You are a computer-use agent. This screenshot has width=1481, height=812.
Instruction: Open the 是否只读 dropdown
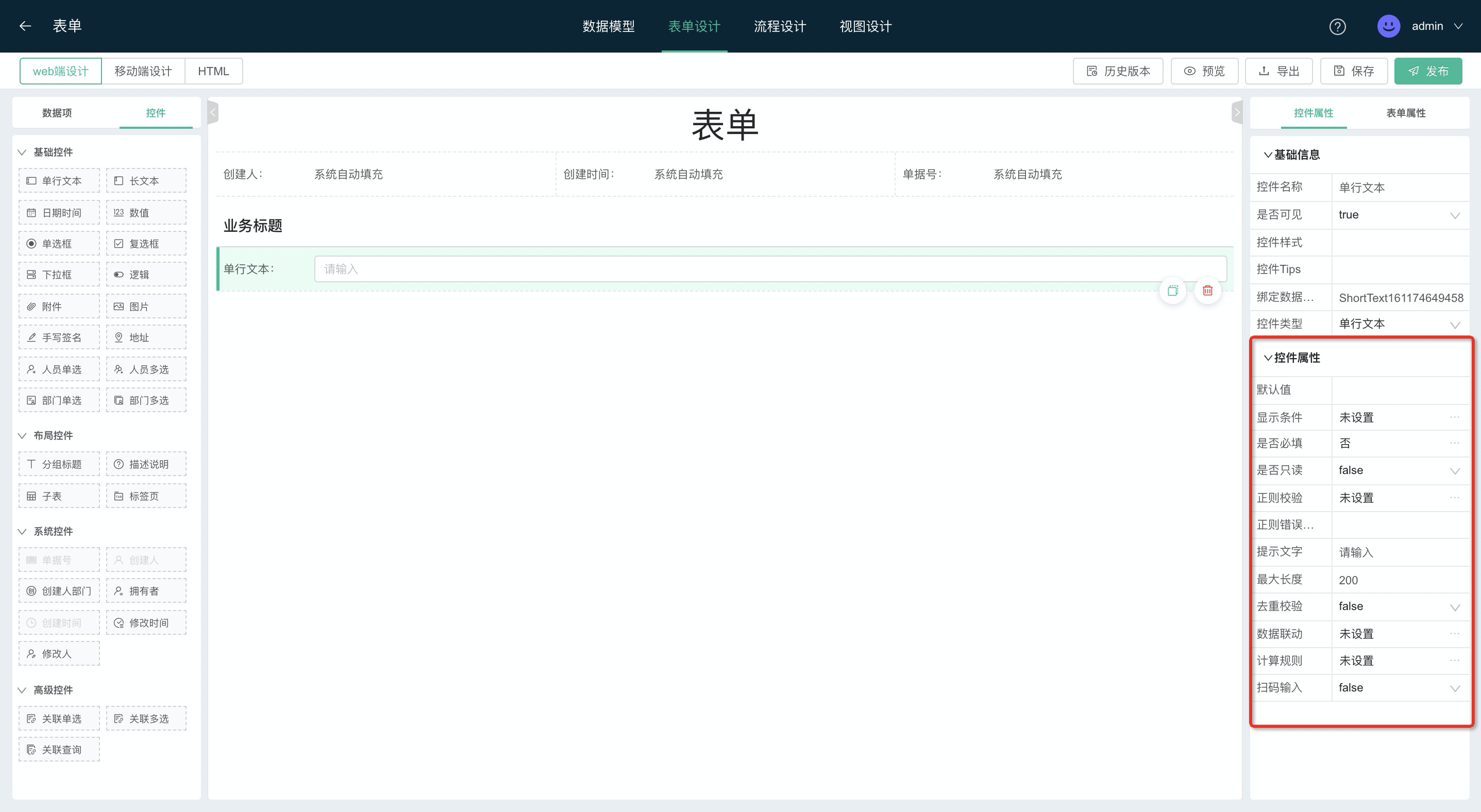(x=1401, y=470)
